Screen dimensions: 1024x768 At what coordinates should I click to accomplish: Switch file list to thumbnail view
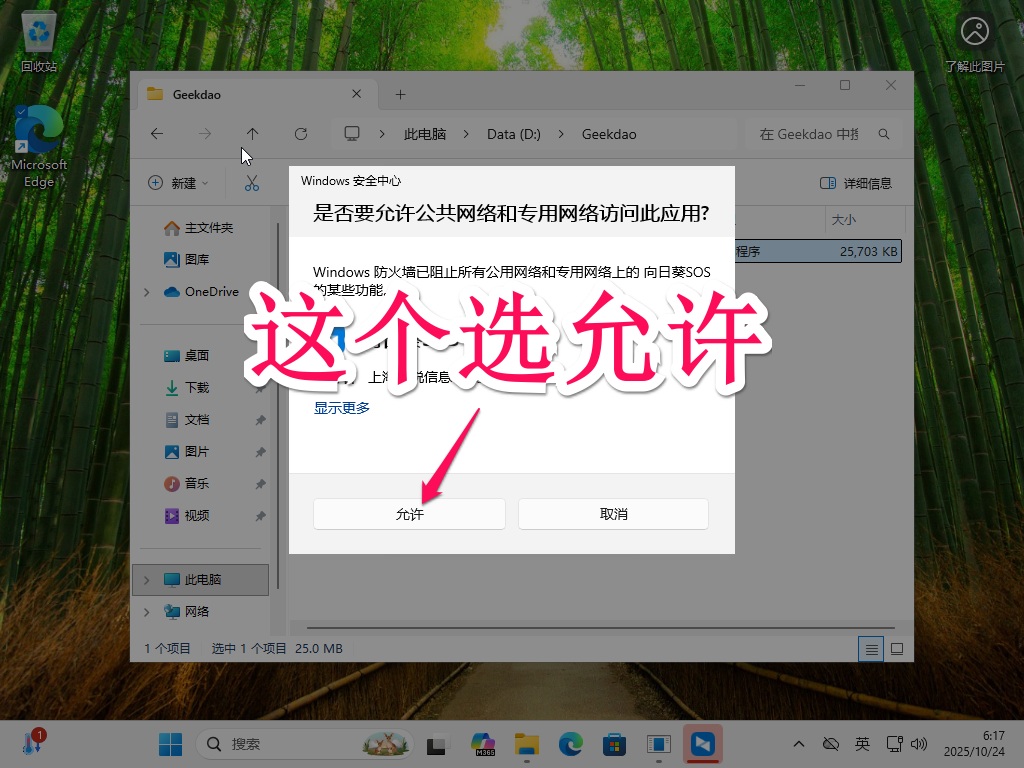click(x=896, y=648)
